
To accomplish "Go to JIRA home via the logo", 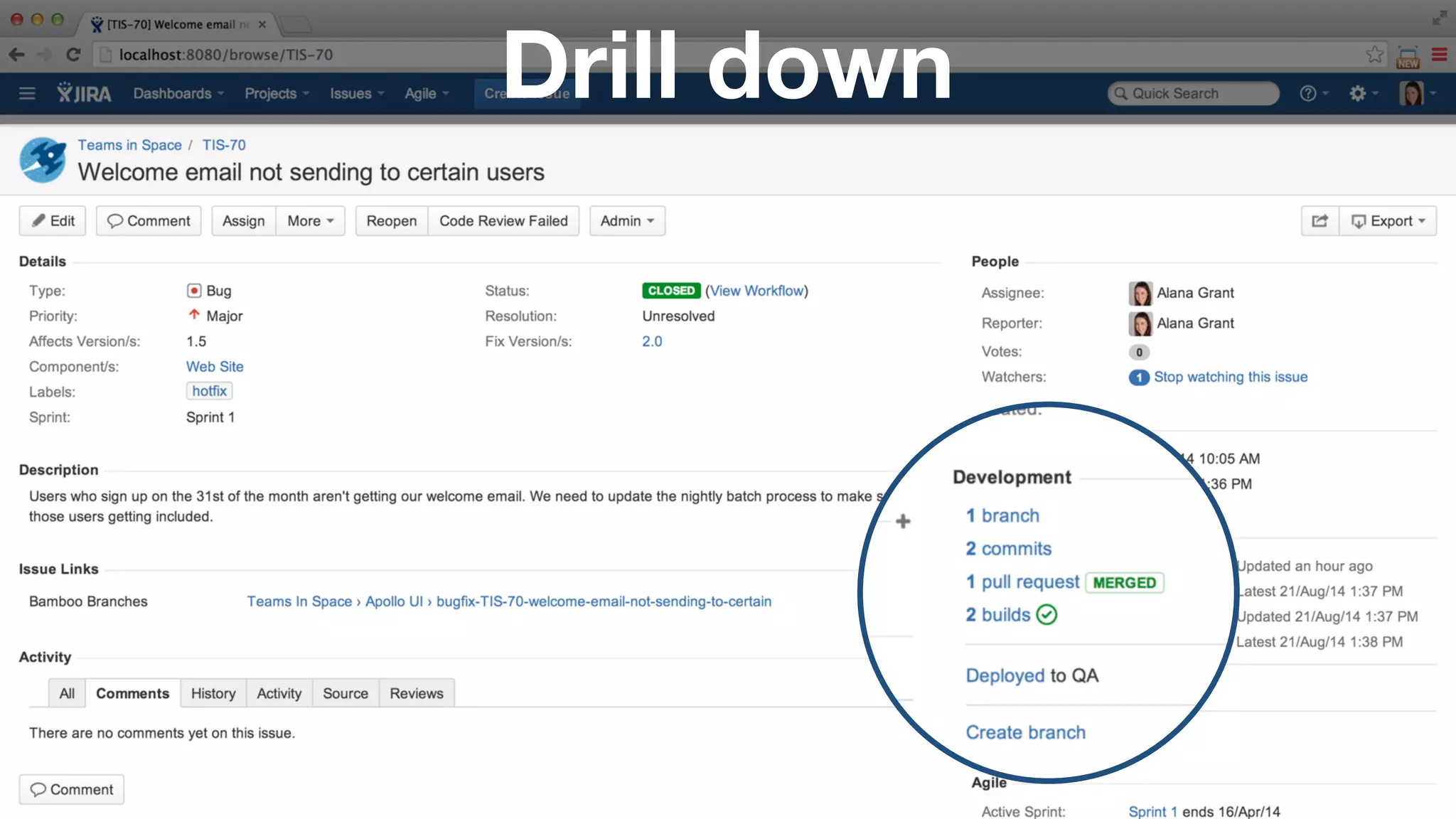I will [x=84, y=93].
